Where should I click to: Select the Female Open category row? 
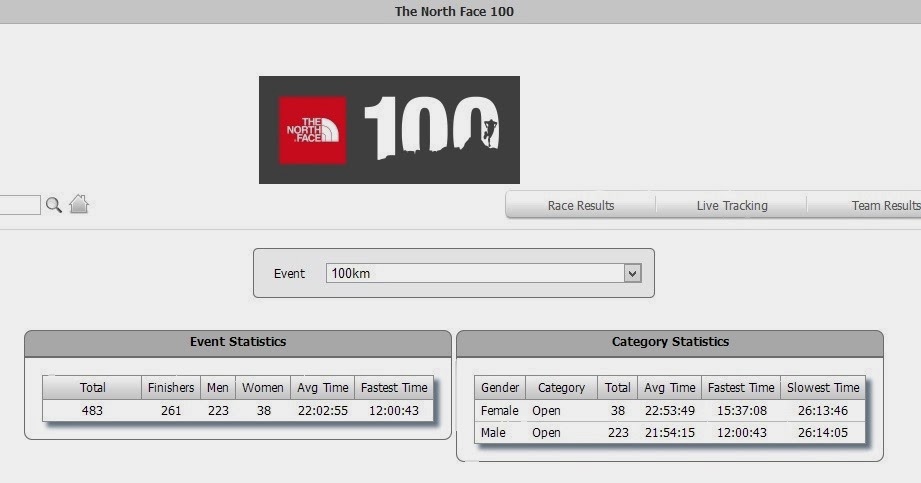click(x=670, y=411)
